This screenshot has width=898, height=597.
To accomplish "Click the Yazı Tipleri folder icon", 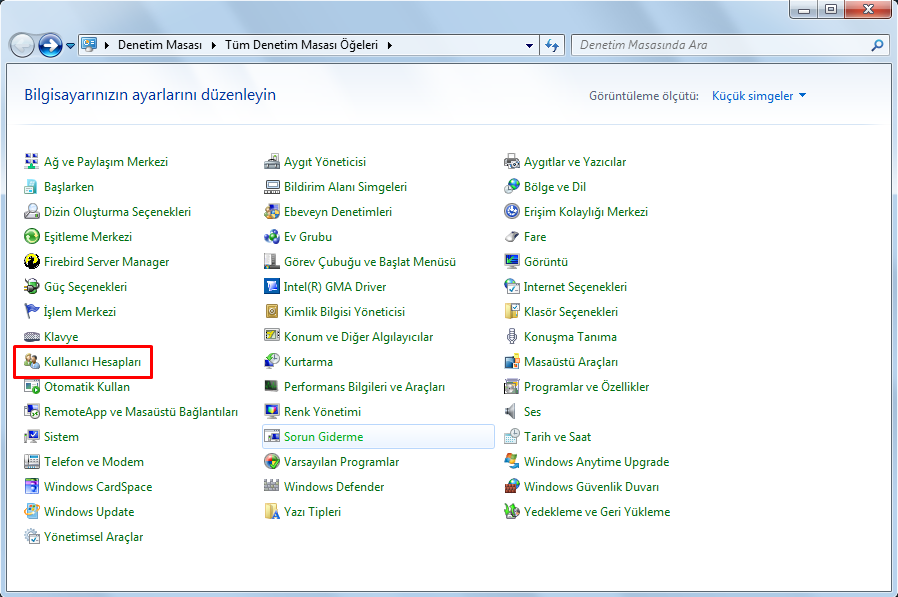I will [x=271, y=512].
